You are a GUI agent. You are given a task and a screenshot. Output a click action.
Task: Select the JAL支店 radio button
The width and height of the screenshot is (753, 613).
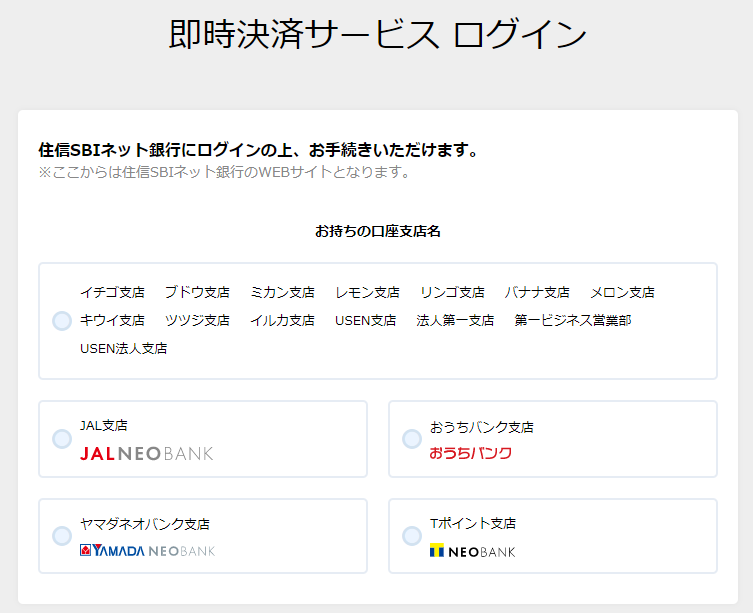[62, 439]
